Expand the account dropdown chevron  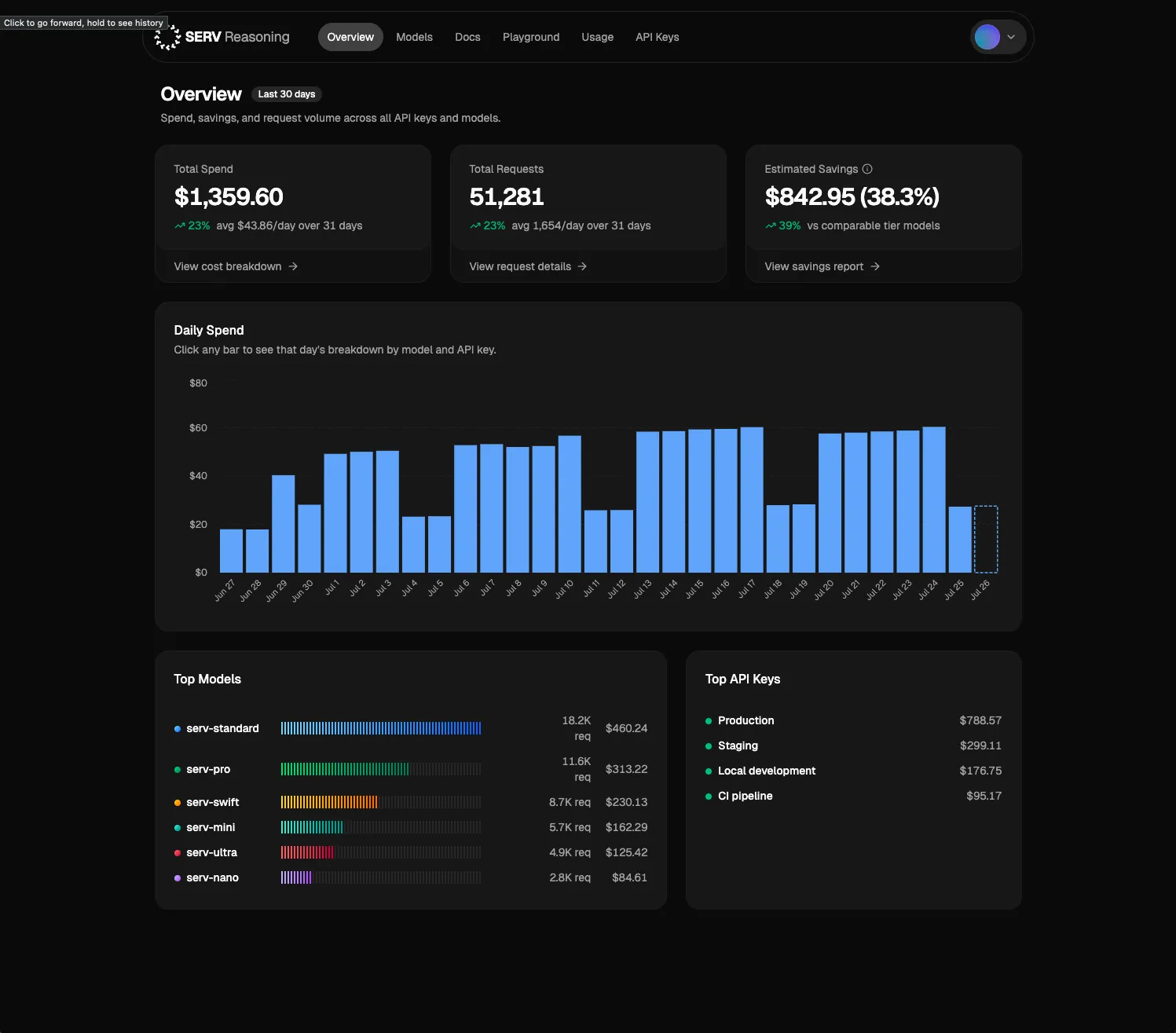coord(1011,37)
